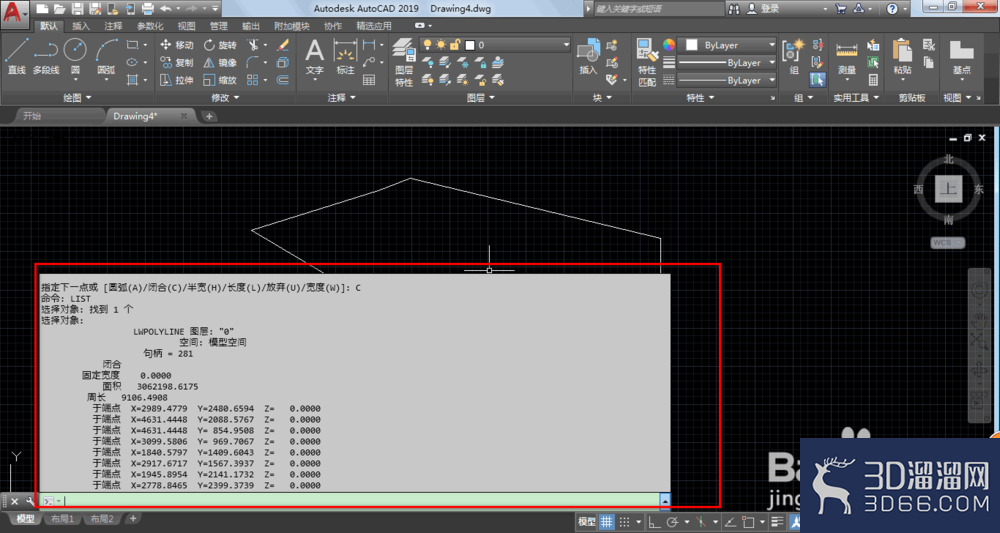Toggle layer lock padlock icon
The width and height of the screenshot is (1000, 533).
pos(455,45)
